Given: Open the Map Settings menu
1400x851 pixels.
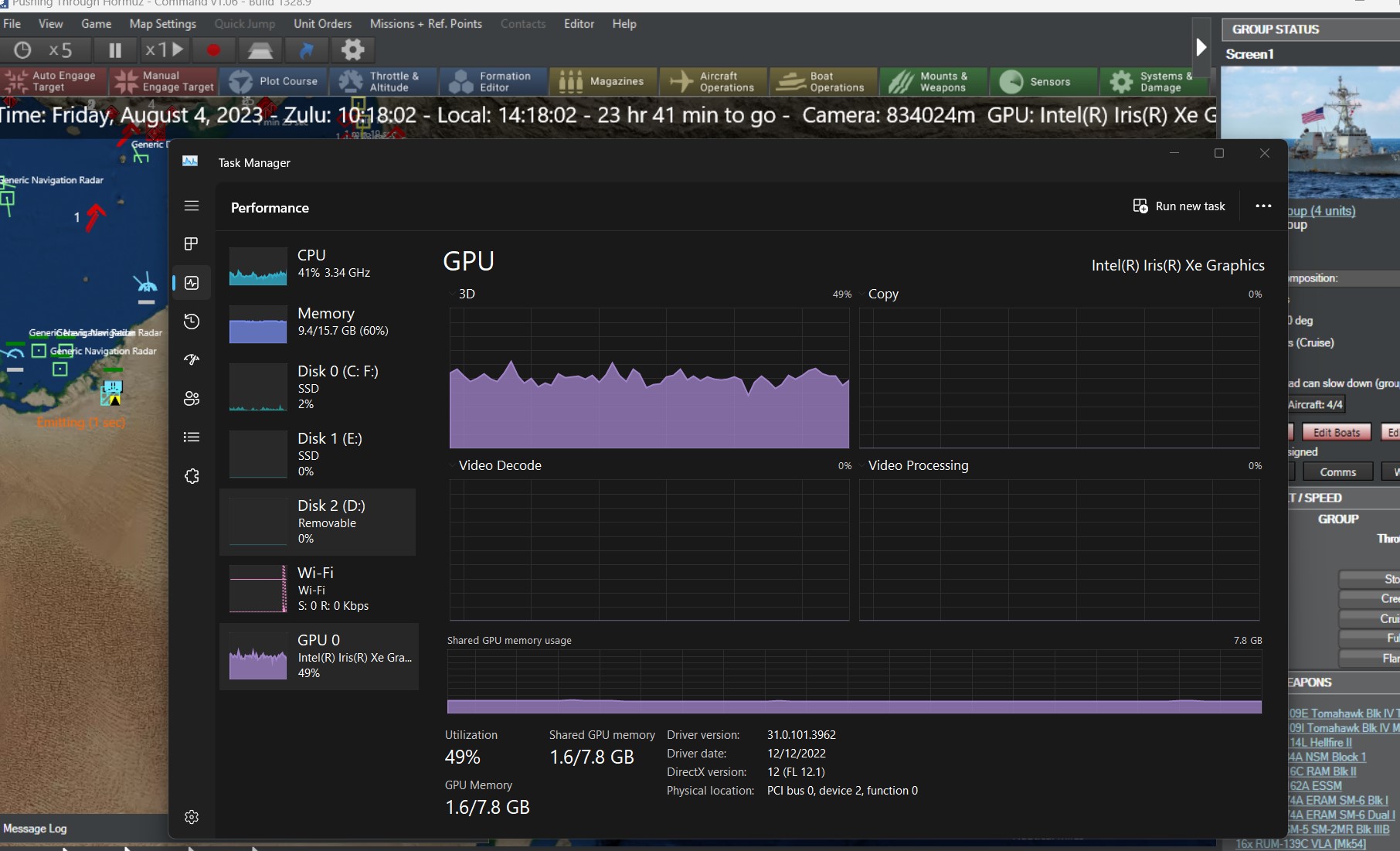Looking at the screenshot, I should [x=162, y=24].
